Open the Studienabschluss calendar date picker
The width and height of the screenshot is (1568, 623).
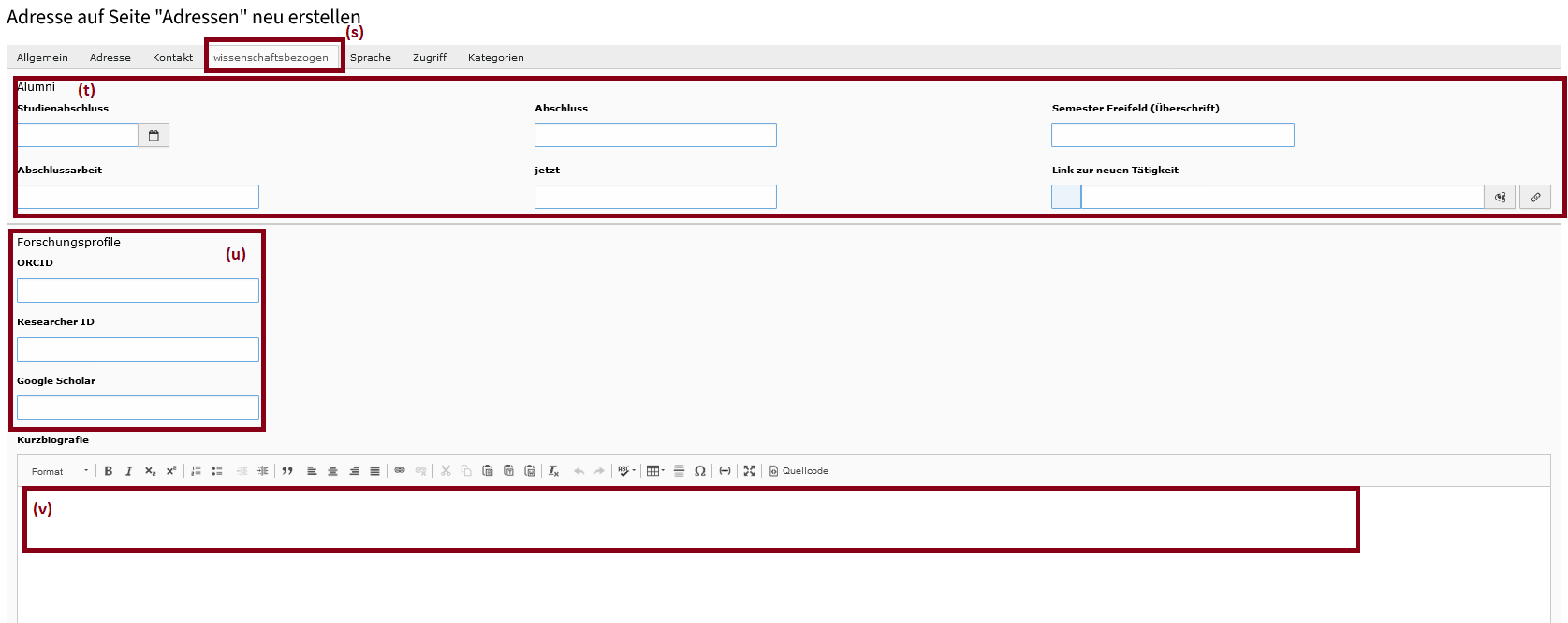pos(154,136)
